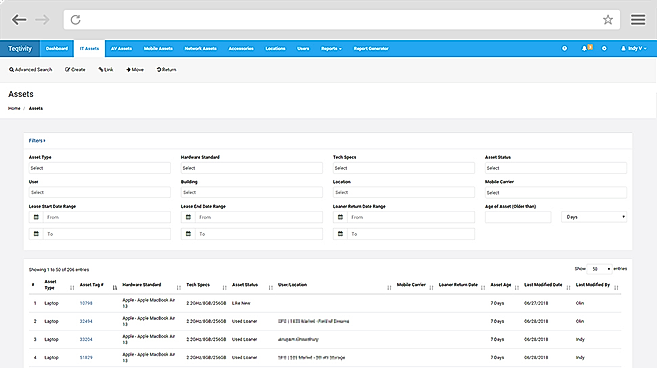Click the Teqtivity logo
Viewport: 657px width, 368px height.
20,49
